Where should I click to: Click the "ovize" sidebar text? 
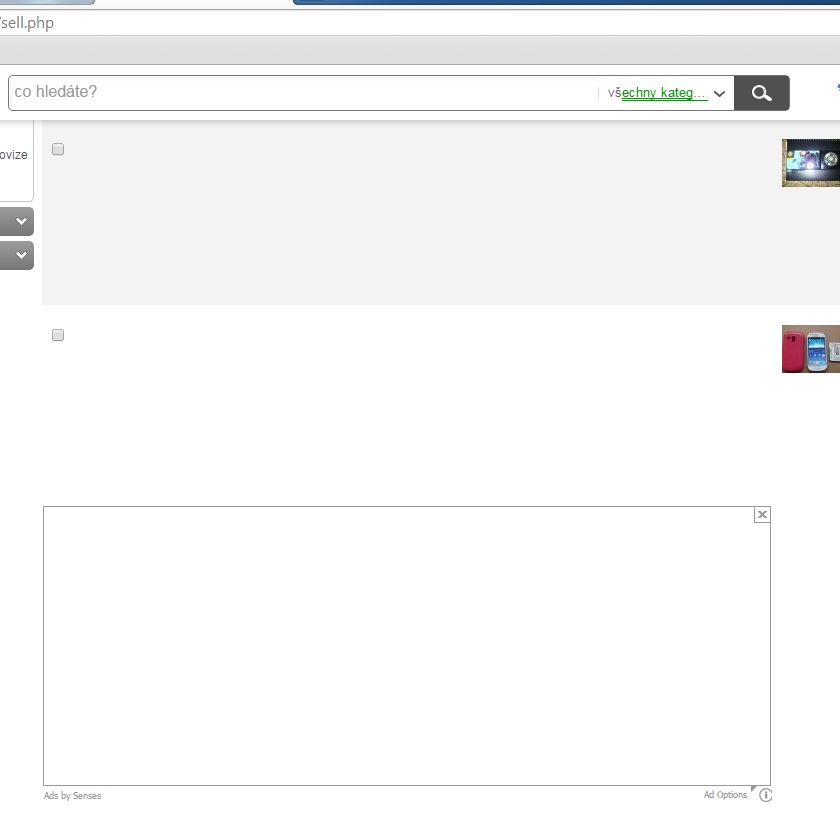point(13,155)
